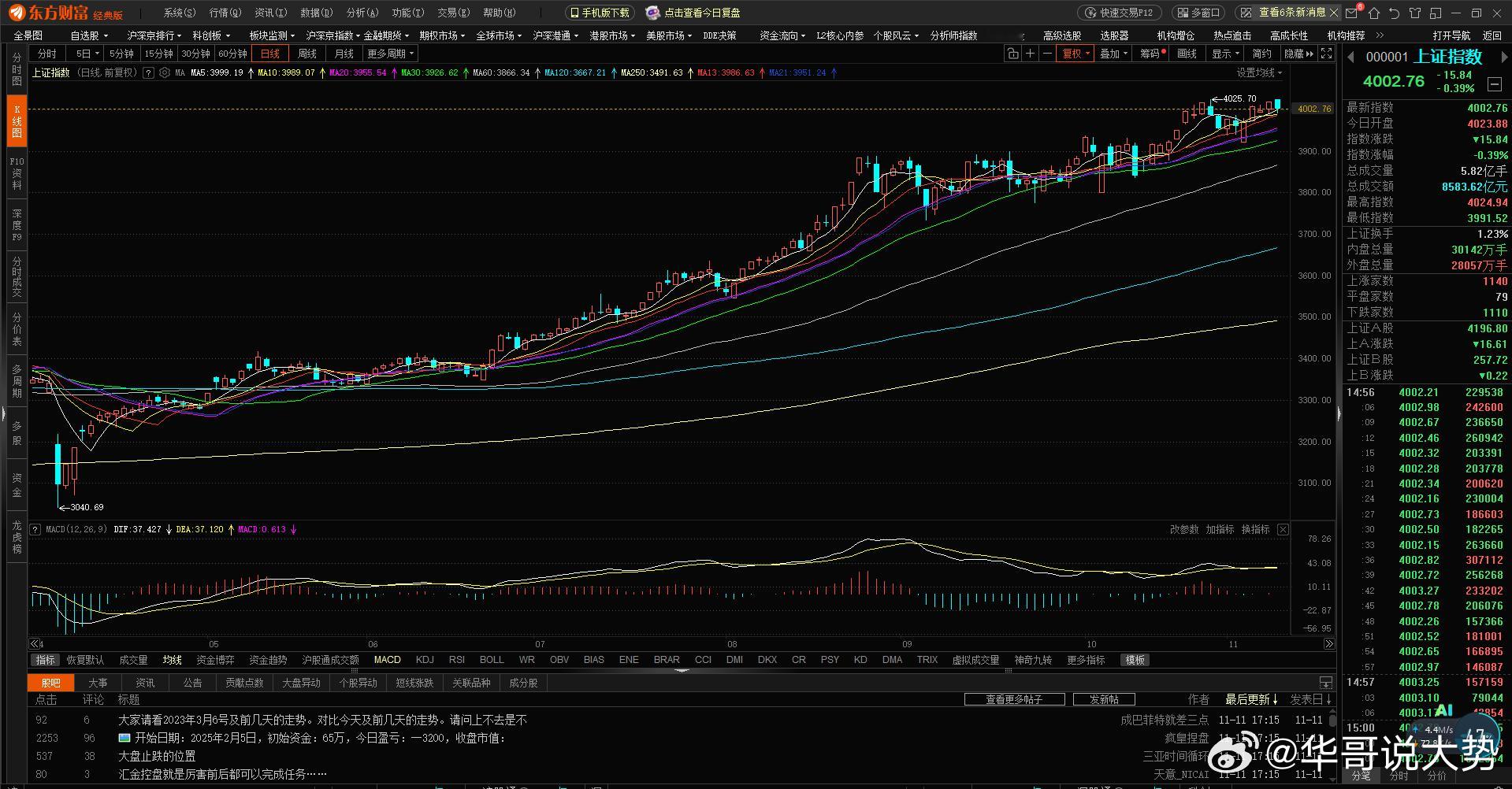Click the undo/back arrow icon in title bar
This screenshot has height=789, width=1512.
(x=1394, y=13)
